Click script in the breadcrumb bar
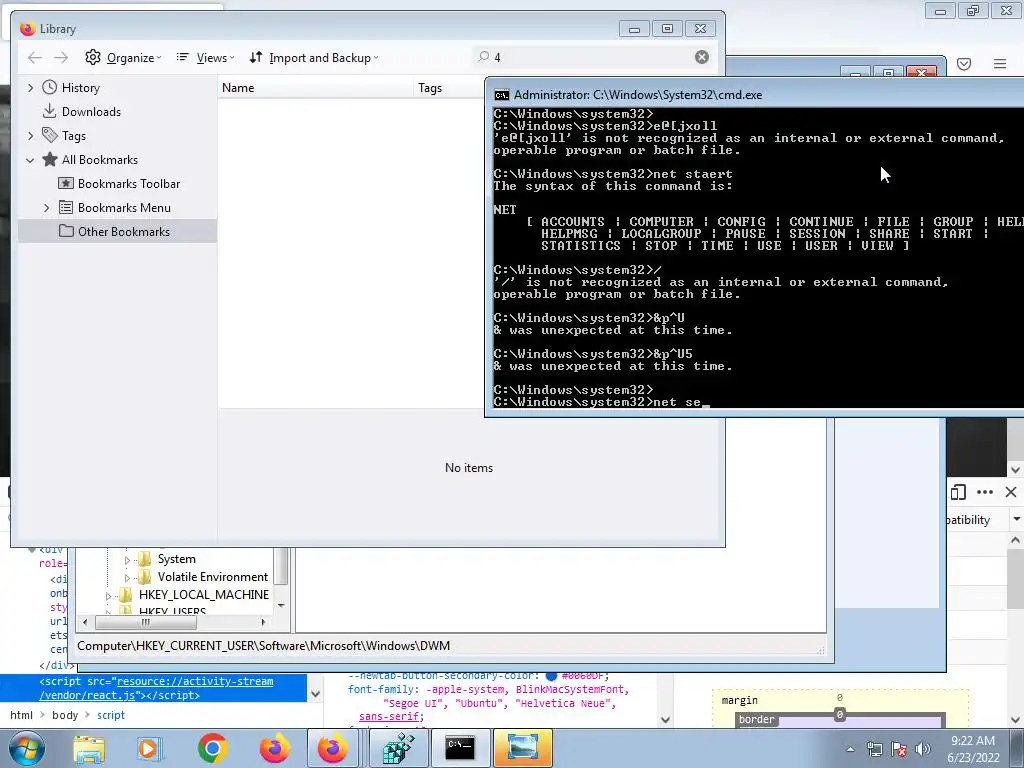1024x768 pixels. [110, 715]
